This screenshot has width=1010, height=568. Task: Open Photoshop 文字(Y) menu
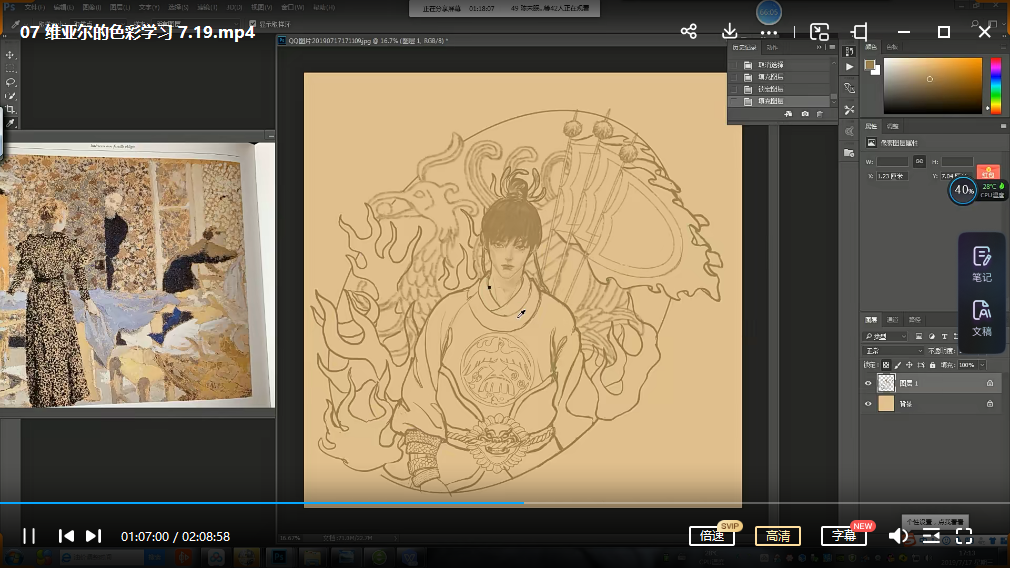click(x=149, y=7)
